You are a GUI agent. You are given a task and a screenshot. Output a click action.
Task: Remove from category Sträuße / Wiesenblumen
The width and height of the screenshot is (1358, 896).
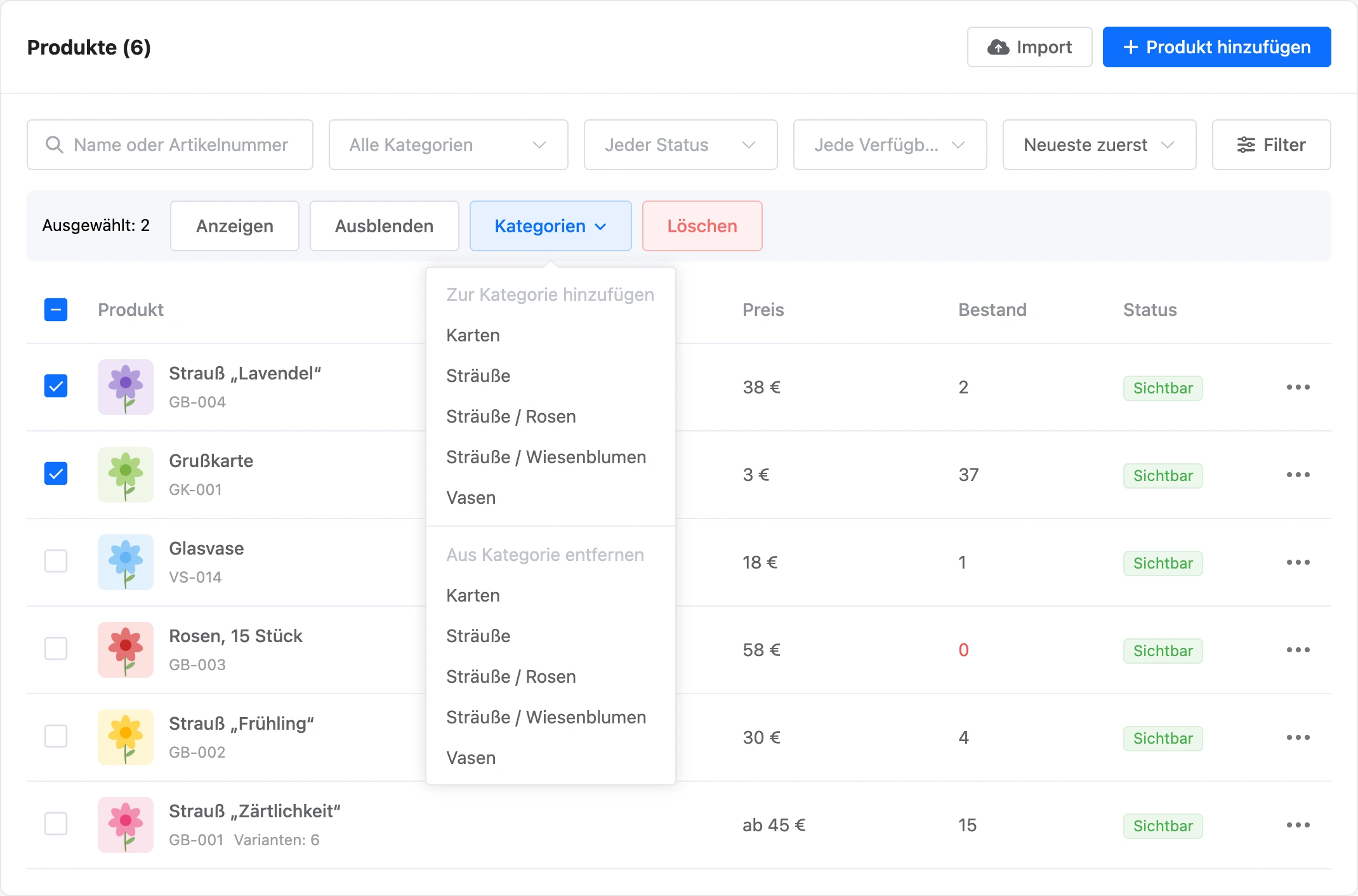[551, 717]
